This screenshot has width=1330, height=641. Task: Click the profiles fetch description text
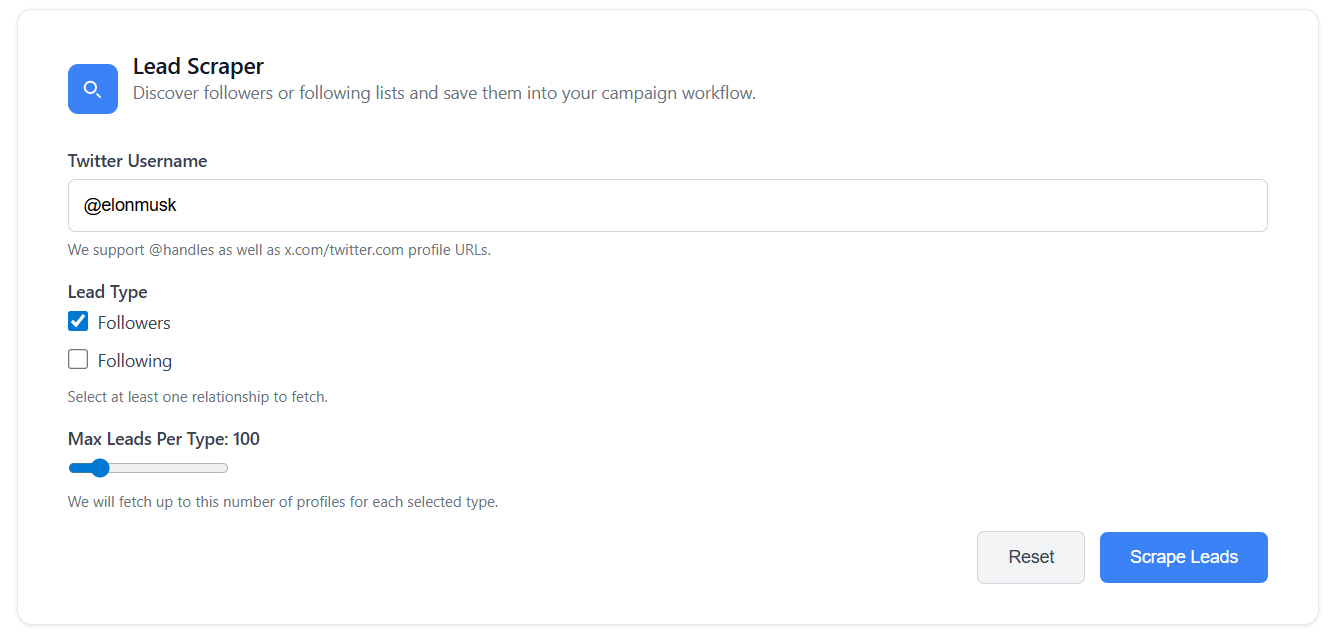283,501
